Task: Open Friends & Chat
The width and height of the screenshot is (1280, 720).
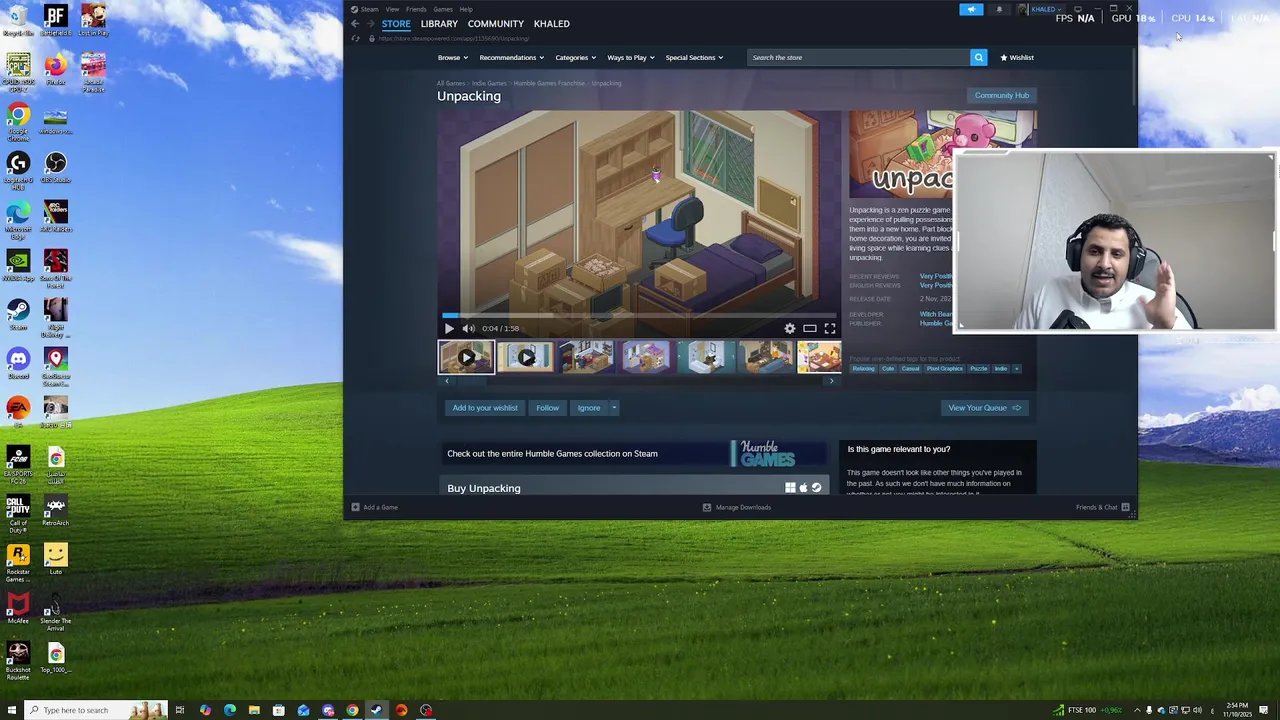Action: (1103, 507)
